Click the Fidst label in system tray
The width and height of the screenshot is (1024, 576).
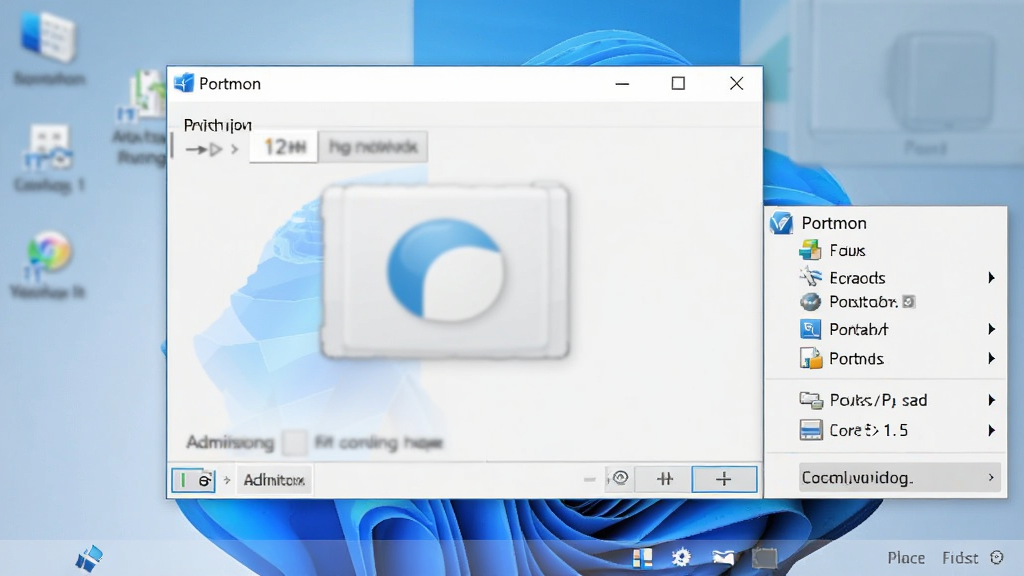coord(960,558)
